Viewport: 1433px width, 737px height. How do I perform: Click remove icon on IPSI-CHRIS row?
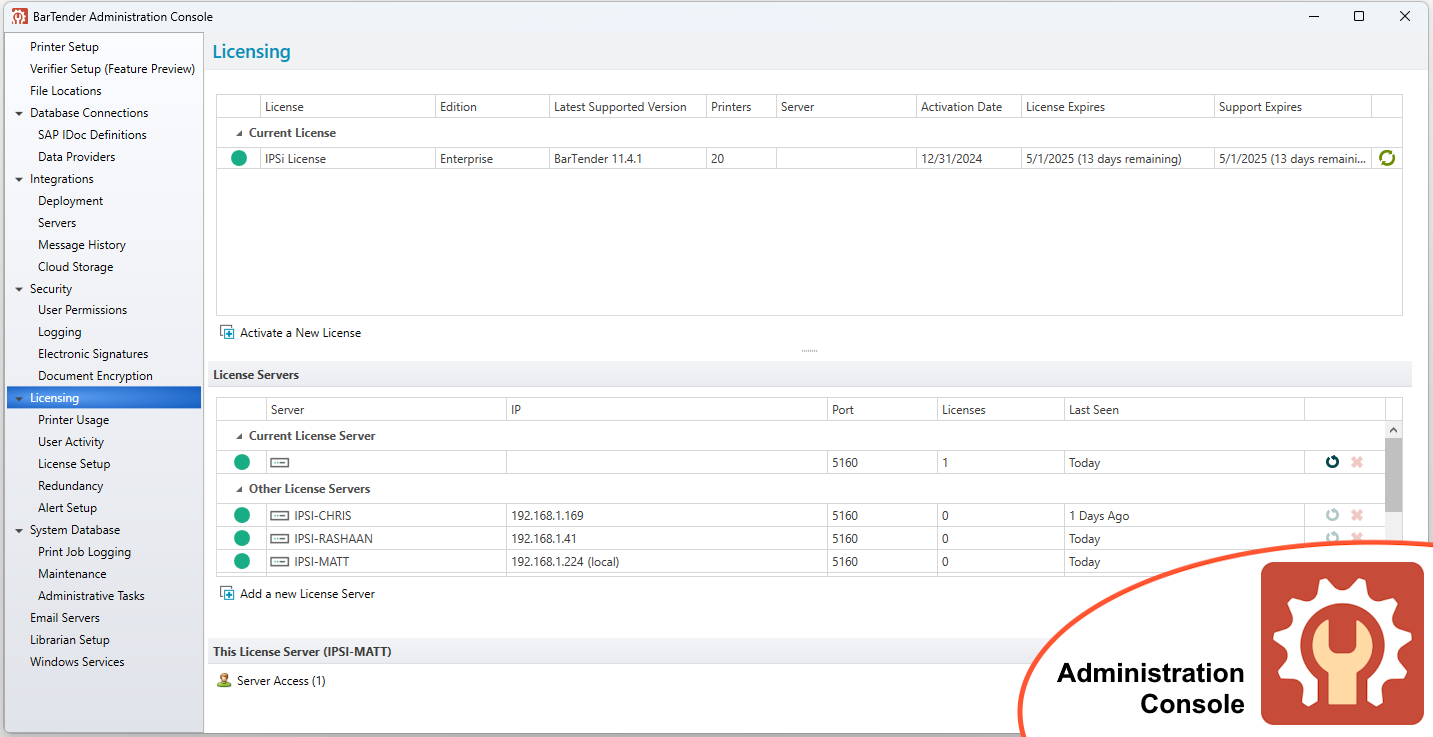point(1357,515)
